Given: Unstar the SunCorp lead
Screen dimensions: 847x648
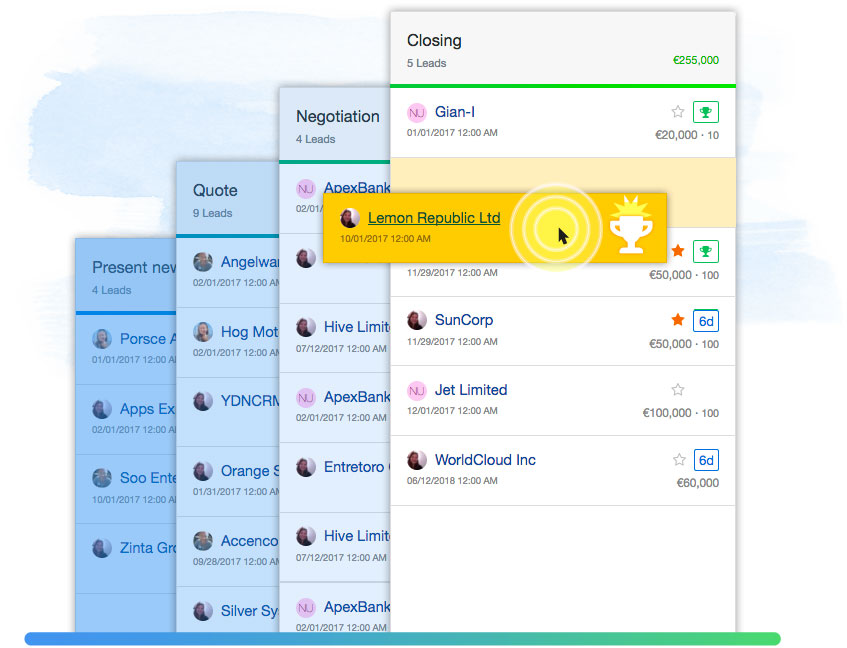Looking at the screenshot, I should [678, 320].
